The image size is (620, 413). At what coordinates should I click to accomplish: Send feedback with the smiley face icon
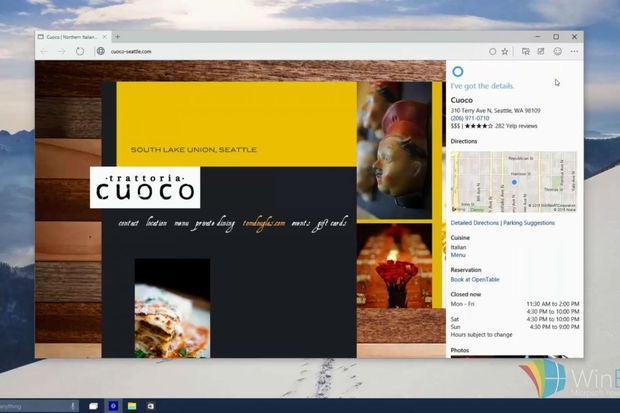point(558,51)
